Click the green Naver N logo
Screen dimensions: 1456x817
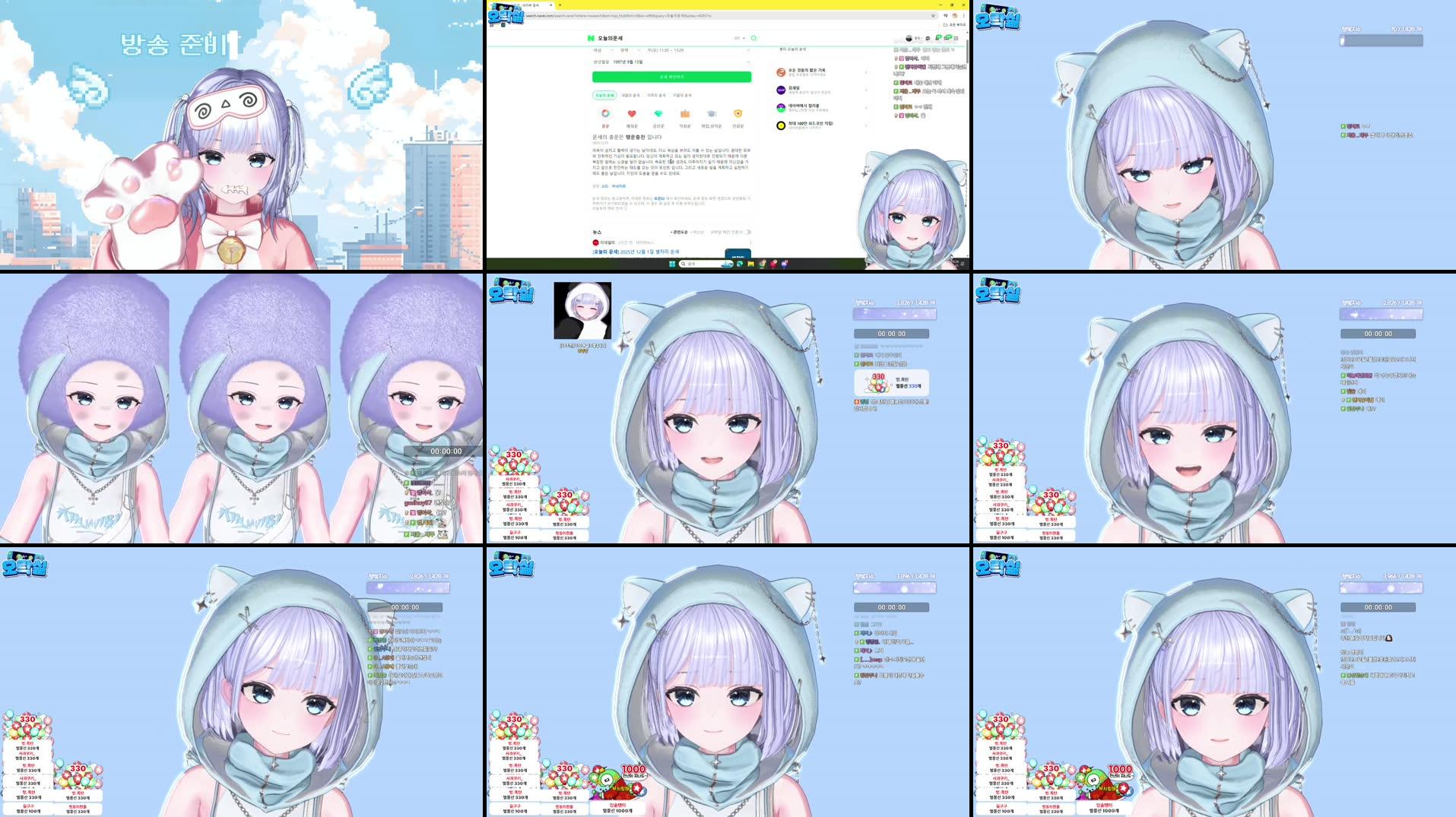coord(591,38)
